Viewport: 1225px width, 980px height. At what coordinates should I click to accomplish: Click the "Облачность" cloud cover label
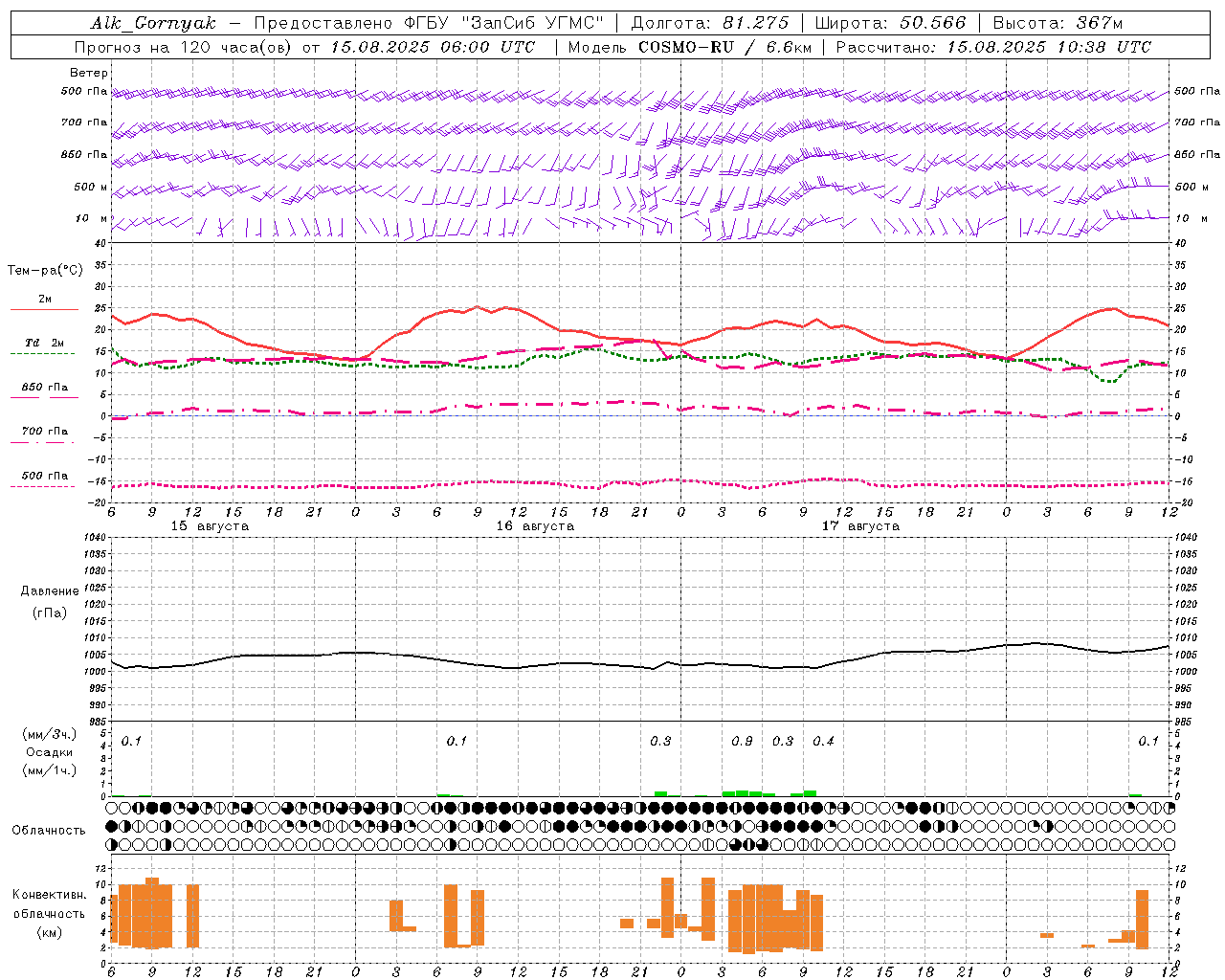49,831
